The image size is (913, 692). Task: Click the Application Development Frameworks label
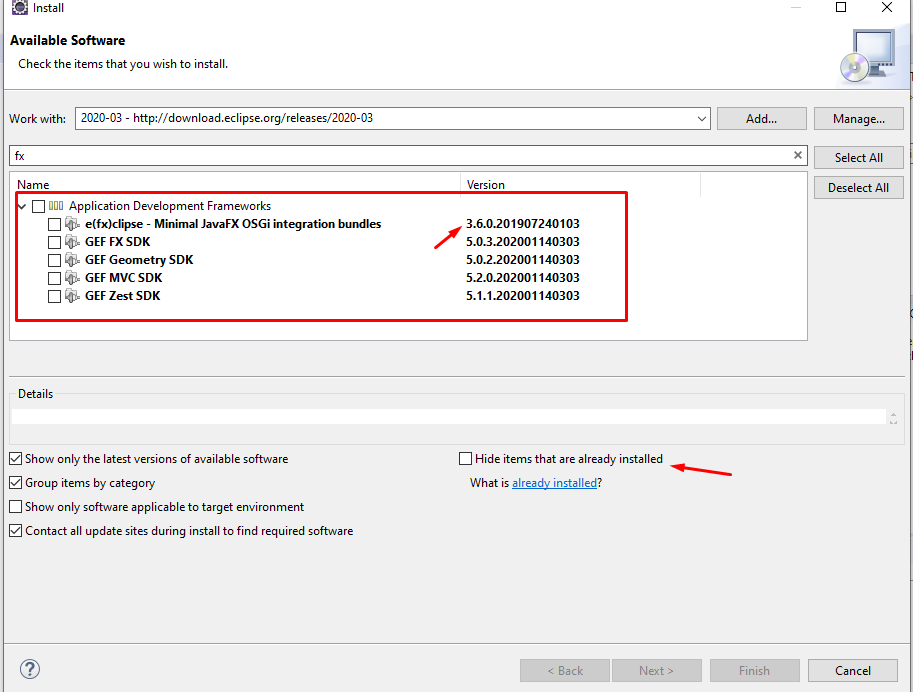click(x=170, y=206)
